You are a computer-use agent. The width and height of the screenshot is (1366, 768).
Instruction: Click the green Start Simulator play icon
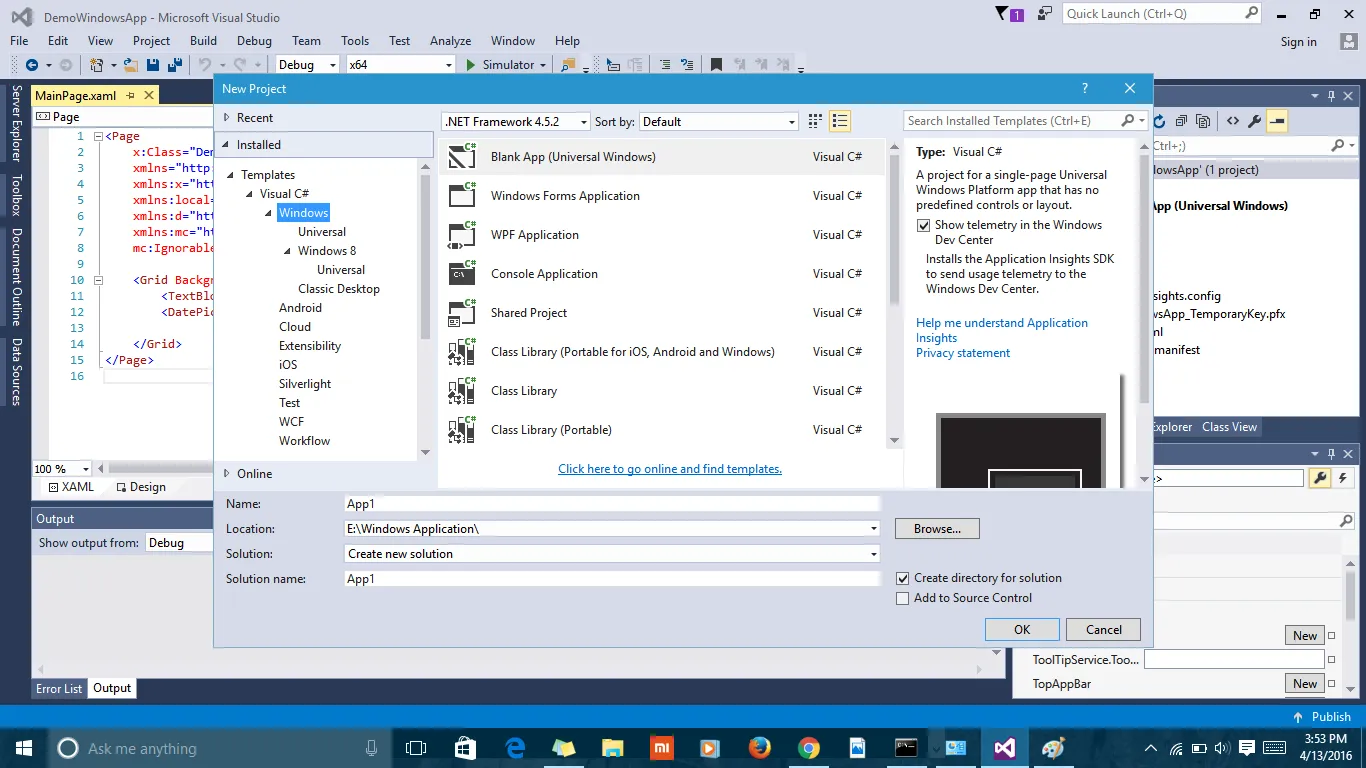(x=471, y=65)
